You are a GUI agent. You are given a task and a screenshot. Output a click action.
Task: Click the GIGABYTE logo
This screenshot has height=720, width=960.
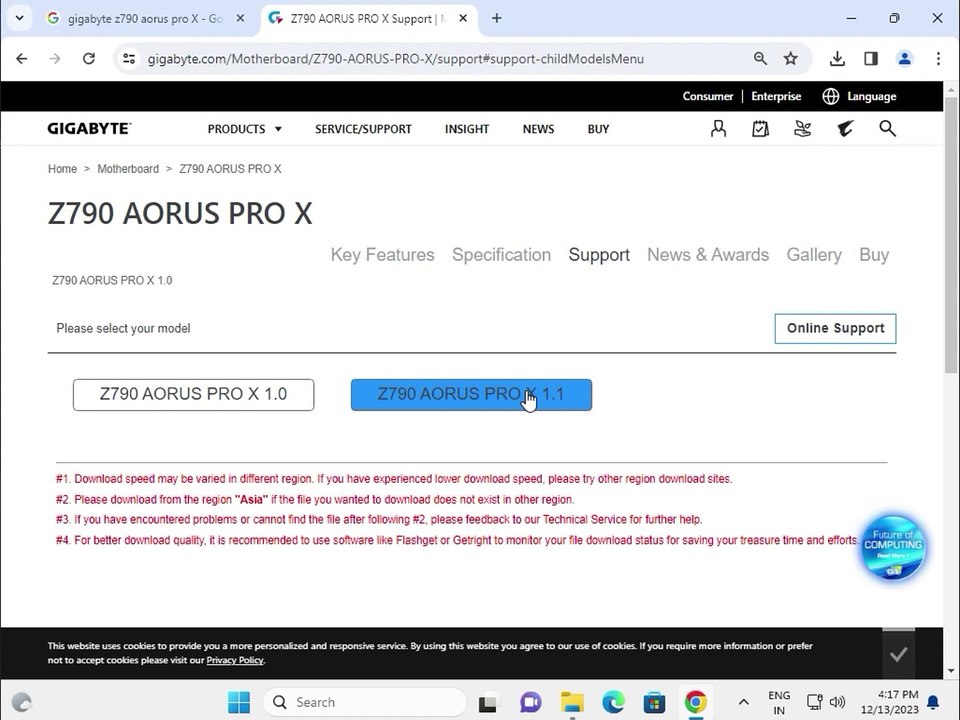[89, 129]
